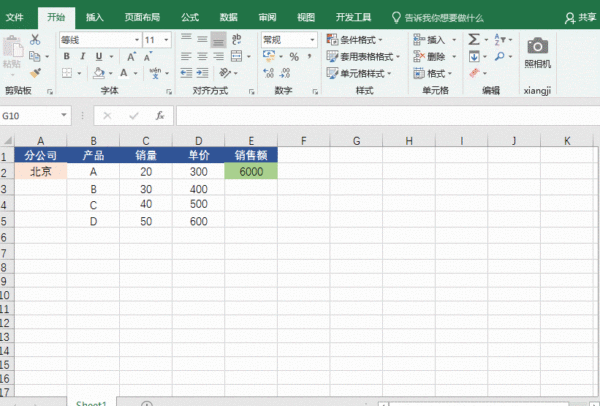
Task: Expand 条件格式 conditional formatting
Action: [354, 39]
